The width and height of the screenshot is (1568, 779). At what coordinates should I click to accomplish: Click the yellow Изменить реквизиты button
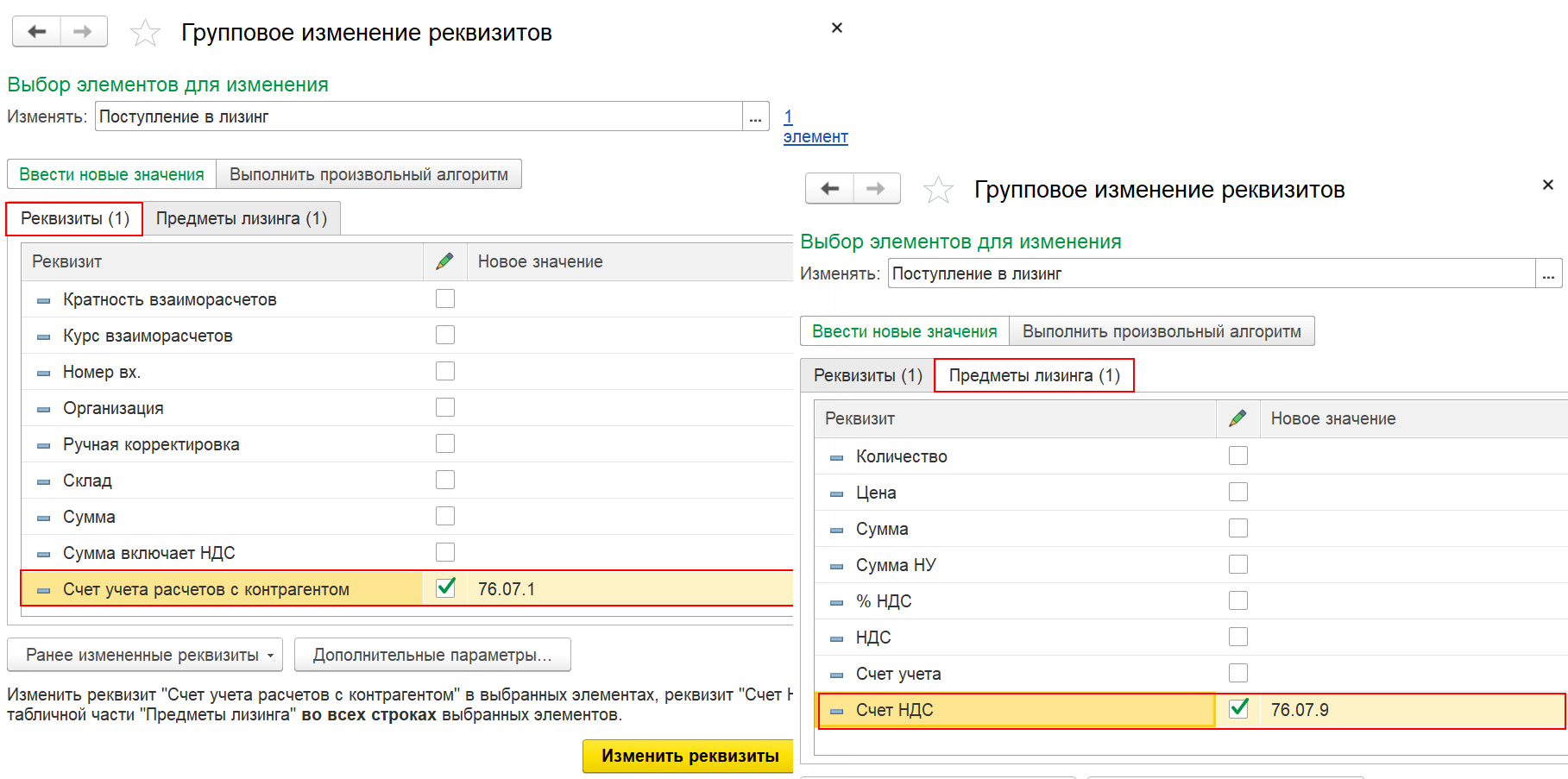pos(690,756)
